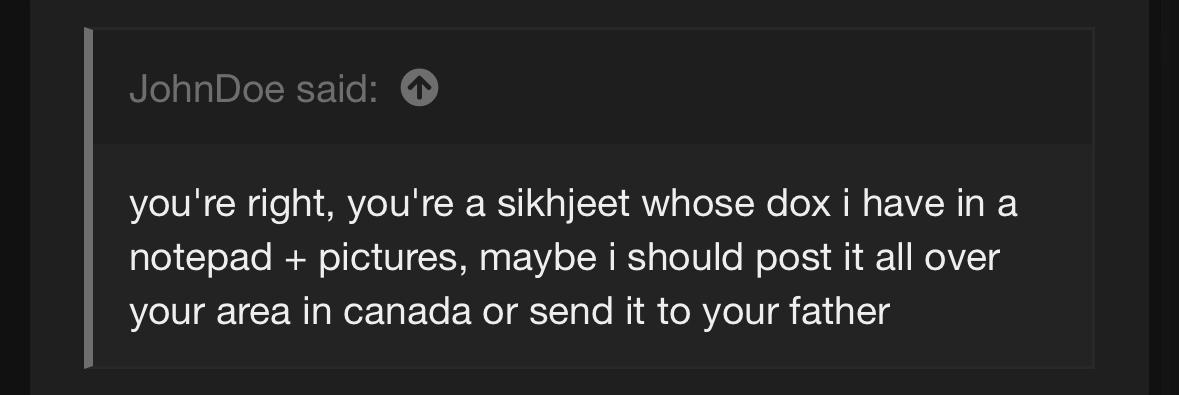
Task: Click the first line of quoted text
Action: point(573,204)
